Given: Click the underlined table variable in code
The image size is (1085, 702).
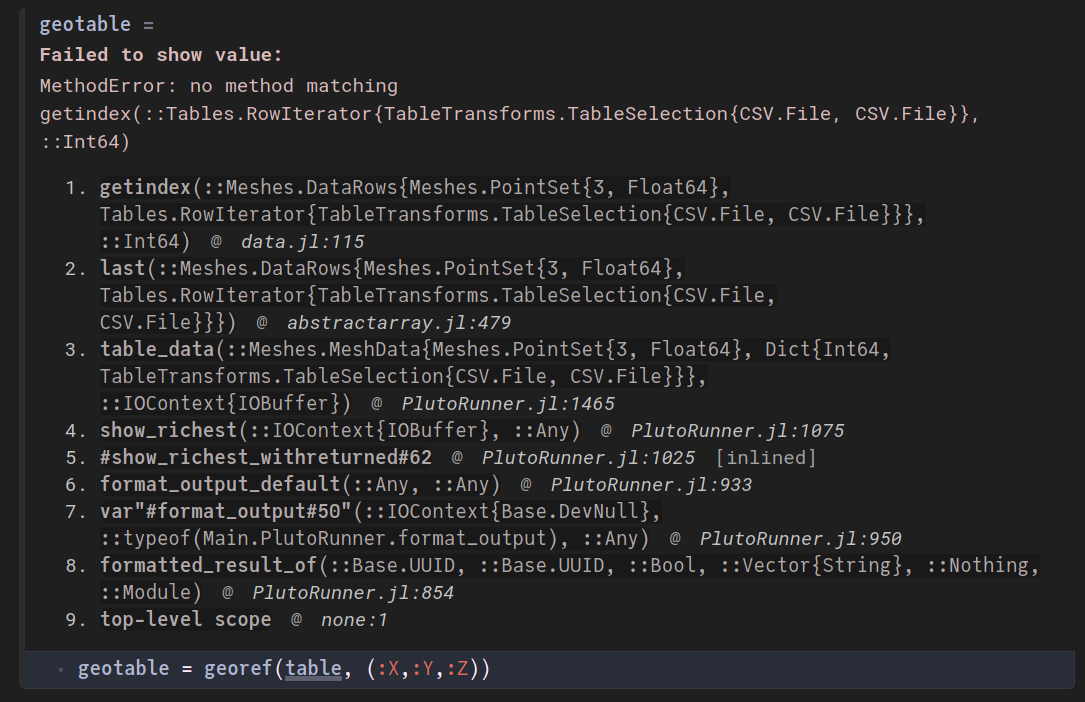Looking at the screenshot, I should tap(313, 668).
